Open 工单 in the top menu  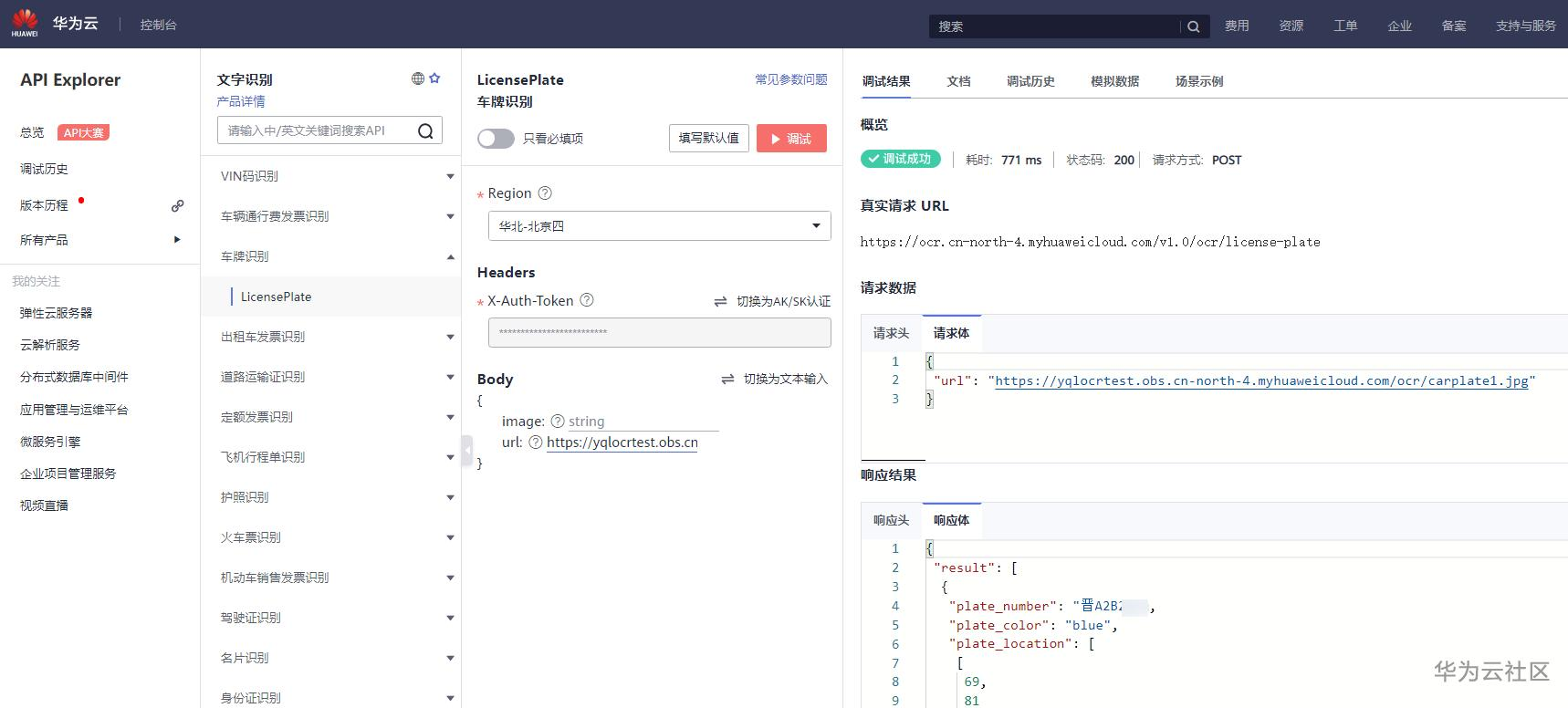click(1345, 26)
